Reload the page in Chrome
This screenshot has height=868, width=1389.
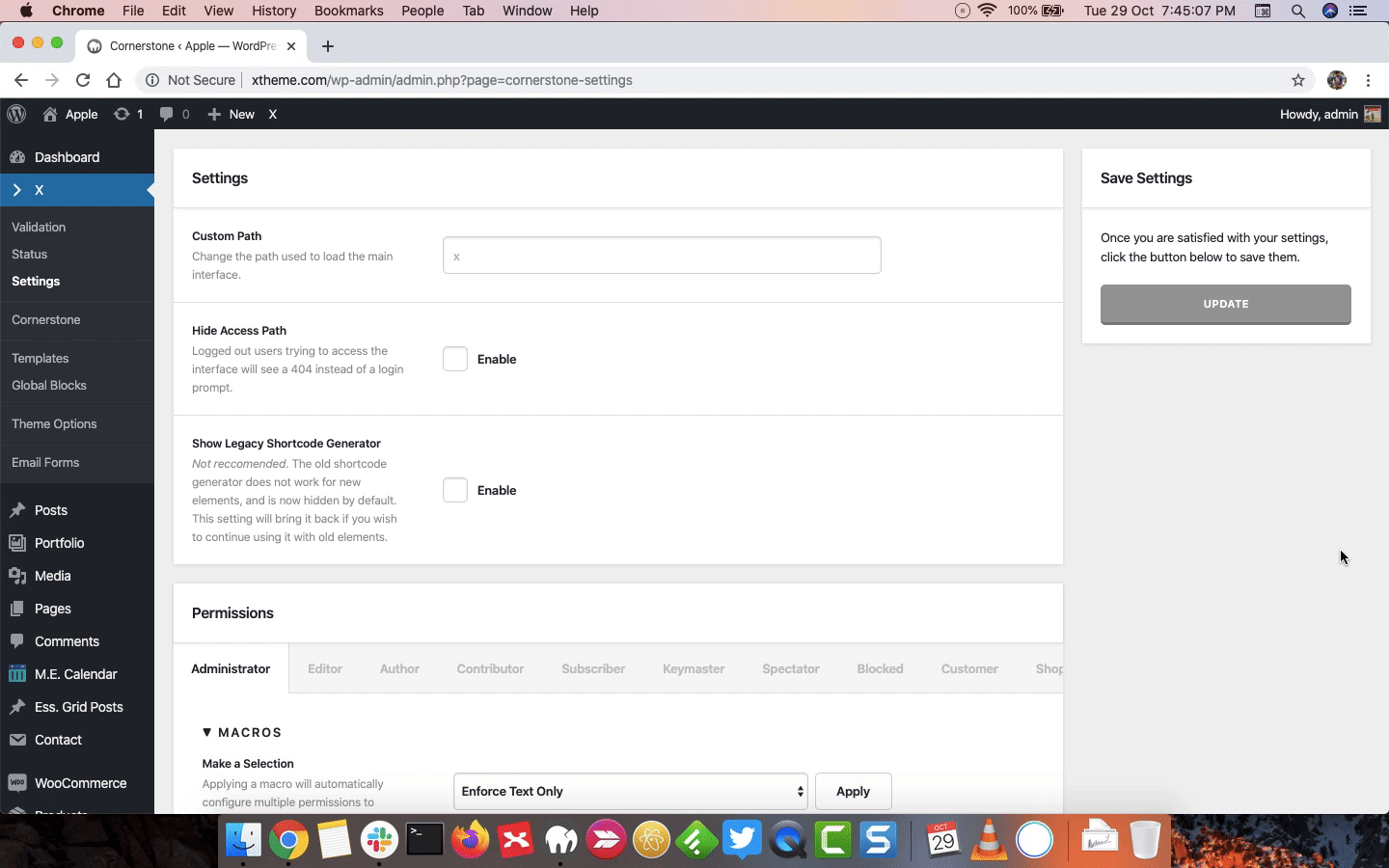tap(83, 80)
